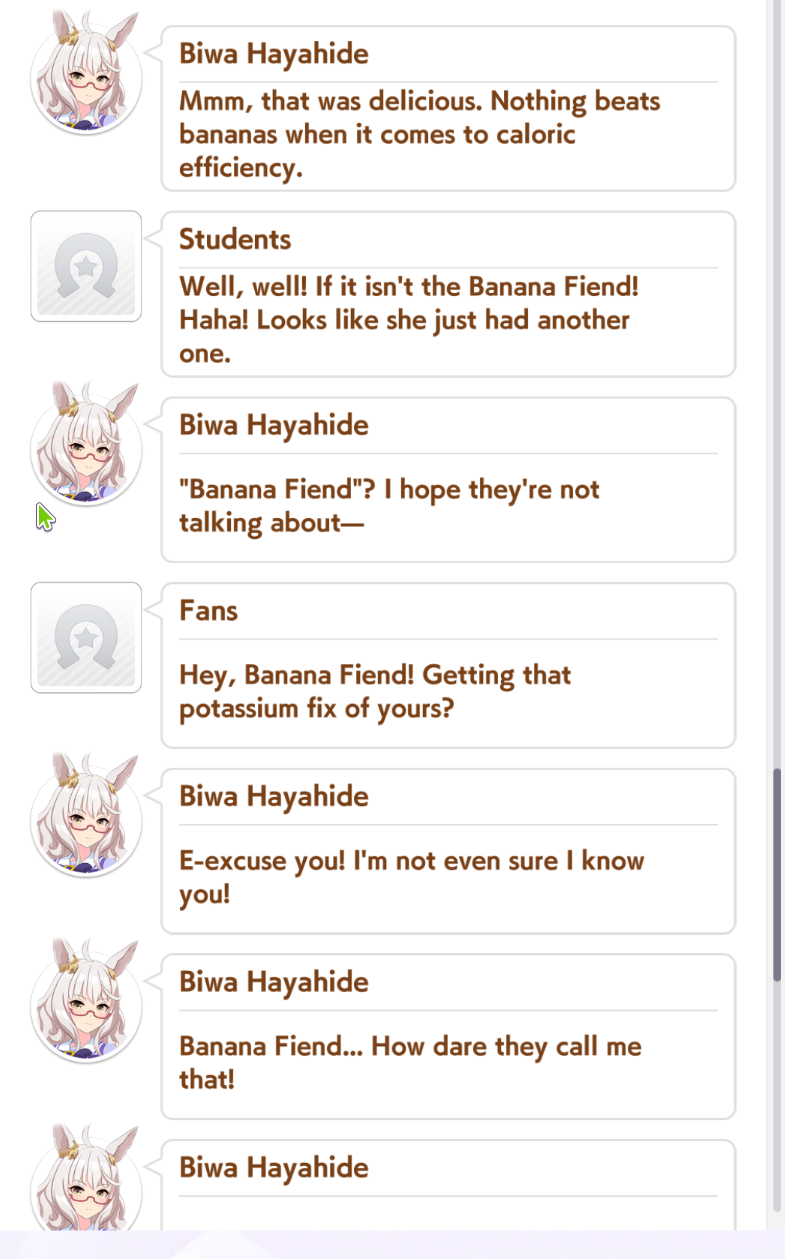Screen dimensions: 785x1259
Task: Click the scrollbar track below the thumb
Action: tap(777, 1100)
